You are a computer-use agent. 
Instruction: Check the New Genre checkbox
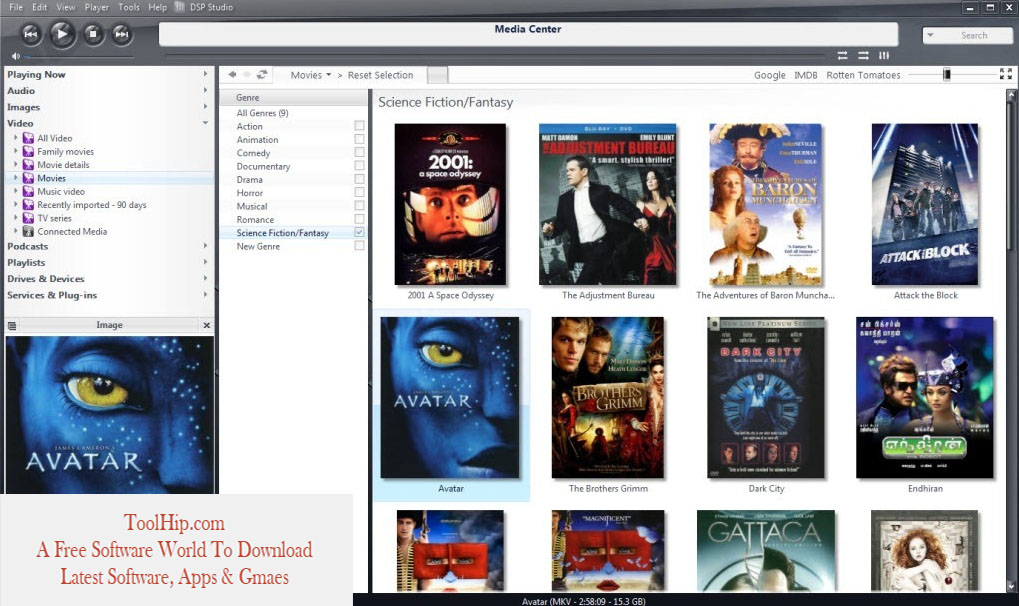359,246
